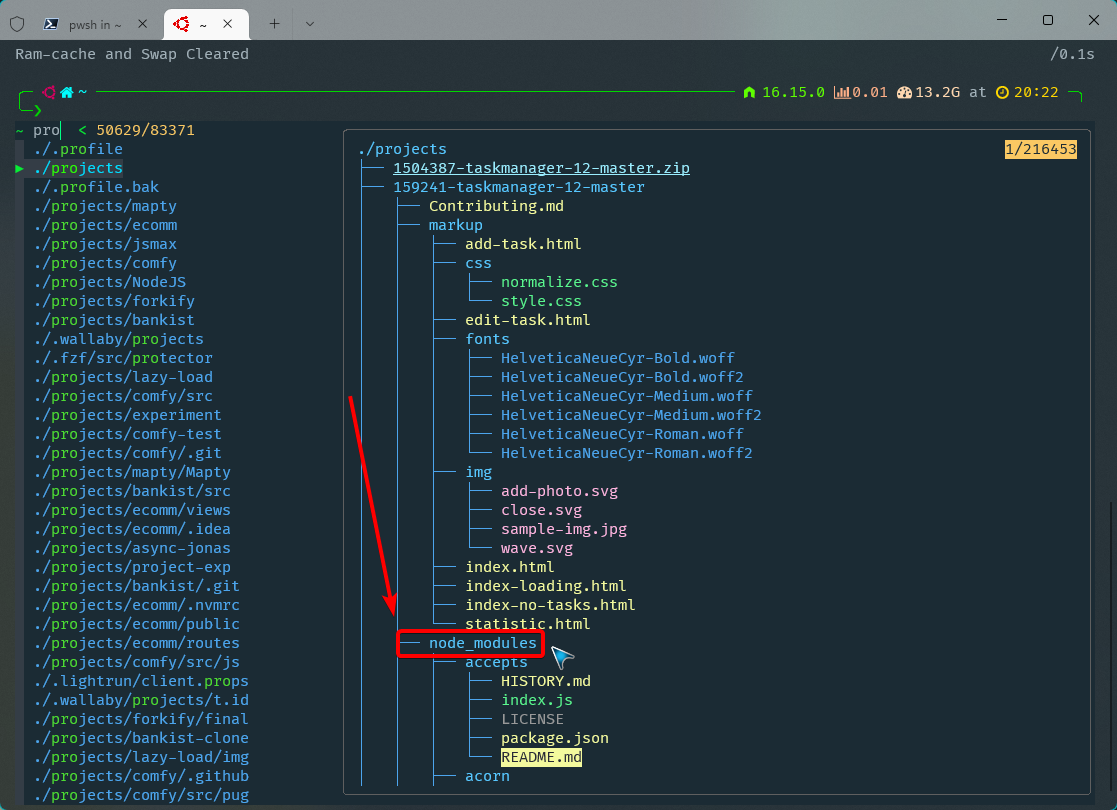Click the Node.js version icon showing 16.15.0
1117x810 pixels.
pyautogui.click(x=749, y=92)
